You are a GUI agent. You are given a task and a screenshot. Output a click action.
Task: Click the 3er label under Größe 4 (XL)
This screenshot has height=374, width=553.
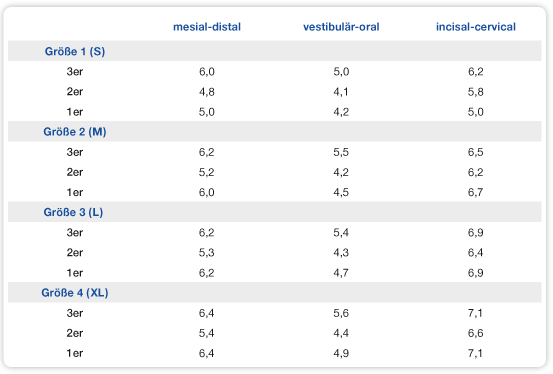tap(75, 313)
